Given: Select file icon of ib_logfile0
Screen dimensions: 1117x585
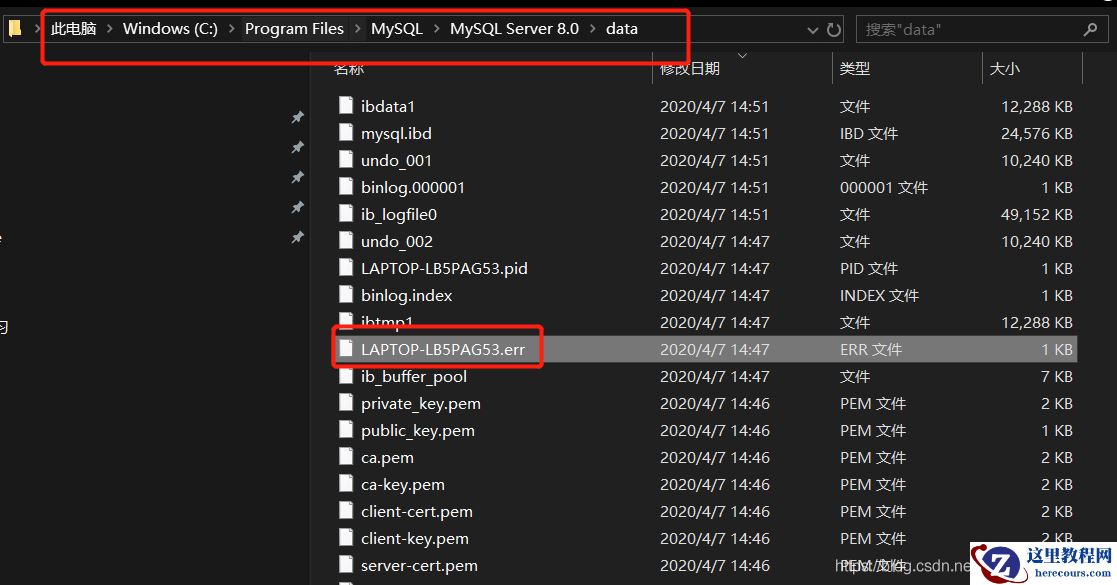Looking at the screenshot, I should click(x=346, y=214).
